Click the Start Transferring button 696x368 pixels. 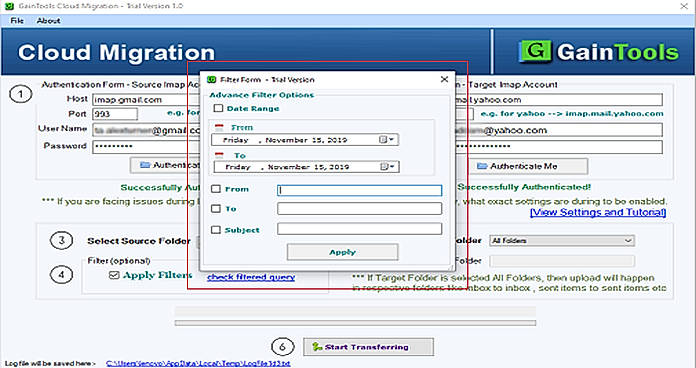[x=368, y=347]
